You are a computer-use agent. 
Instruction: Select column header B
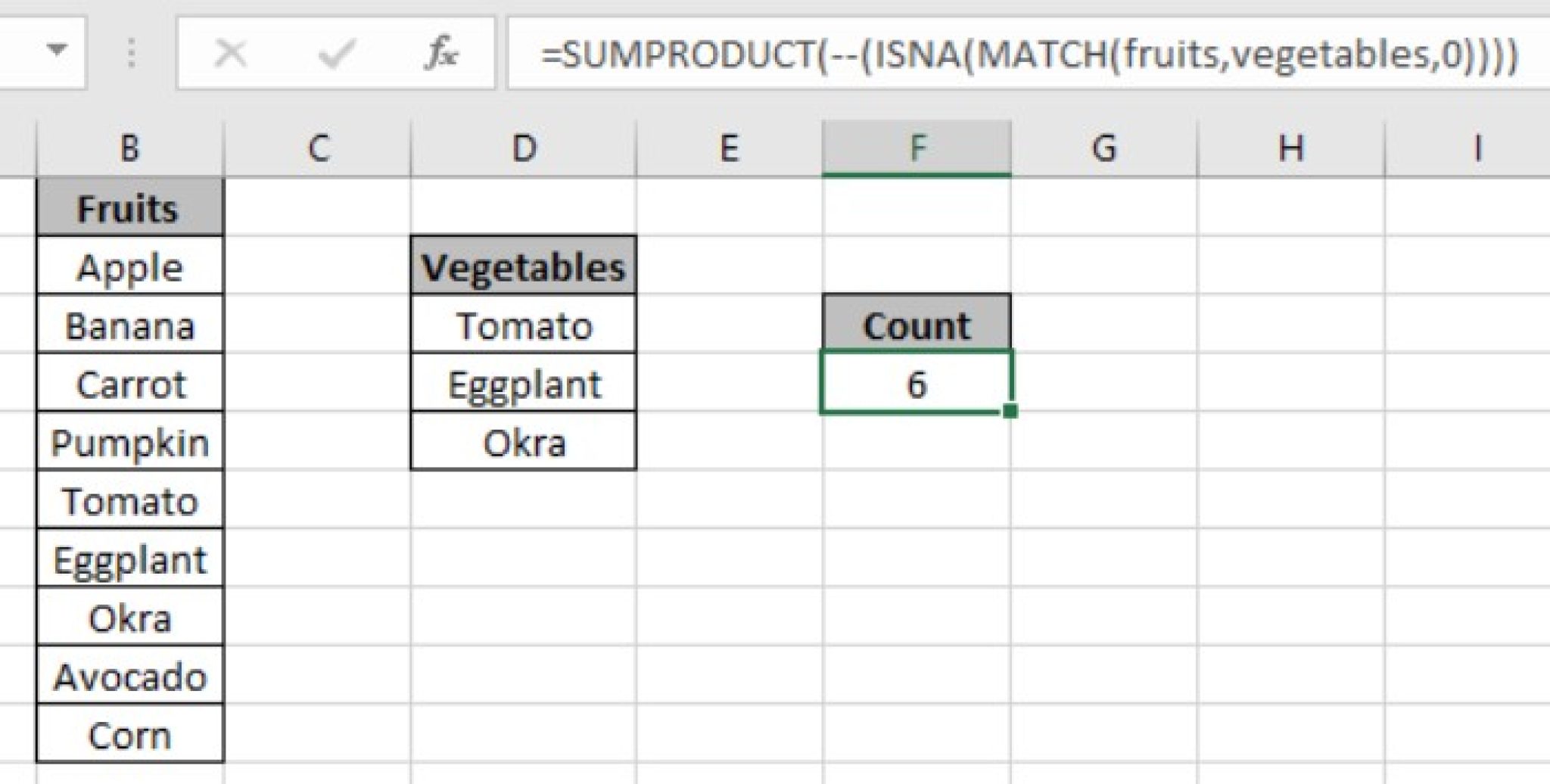129,148
